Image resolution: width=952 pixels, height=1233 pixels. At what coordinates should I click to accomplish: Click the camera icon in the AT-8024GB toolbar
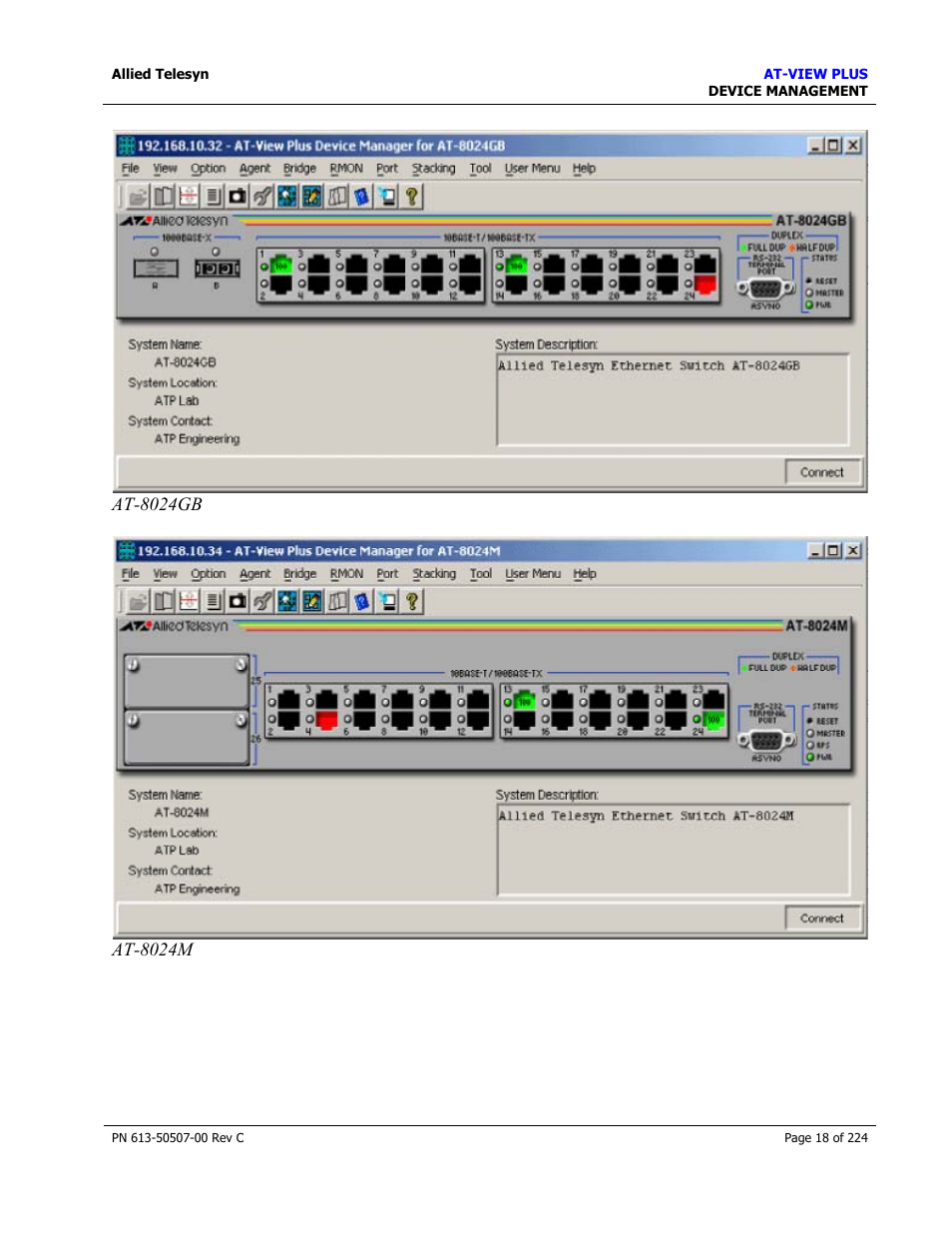pos(238,197)
